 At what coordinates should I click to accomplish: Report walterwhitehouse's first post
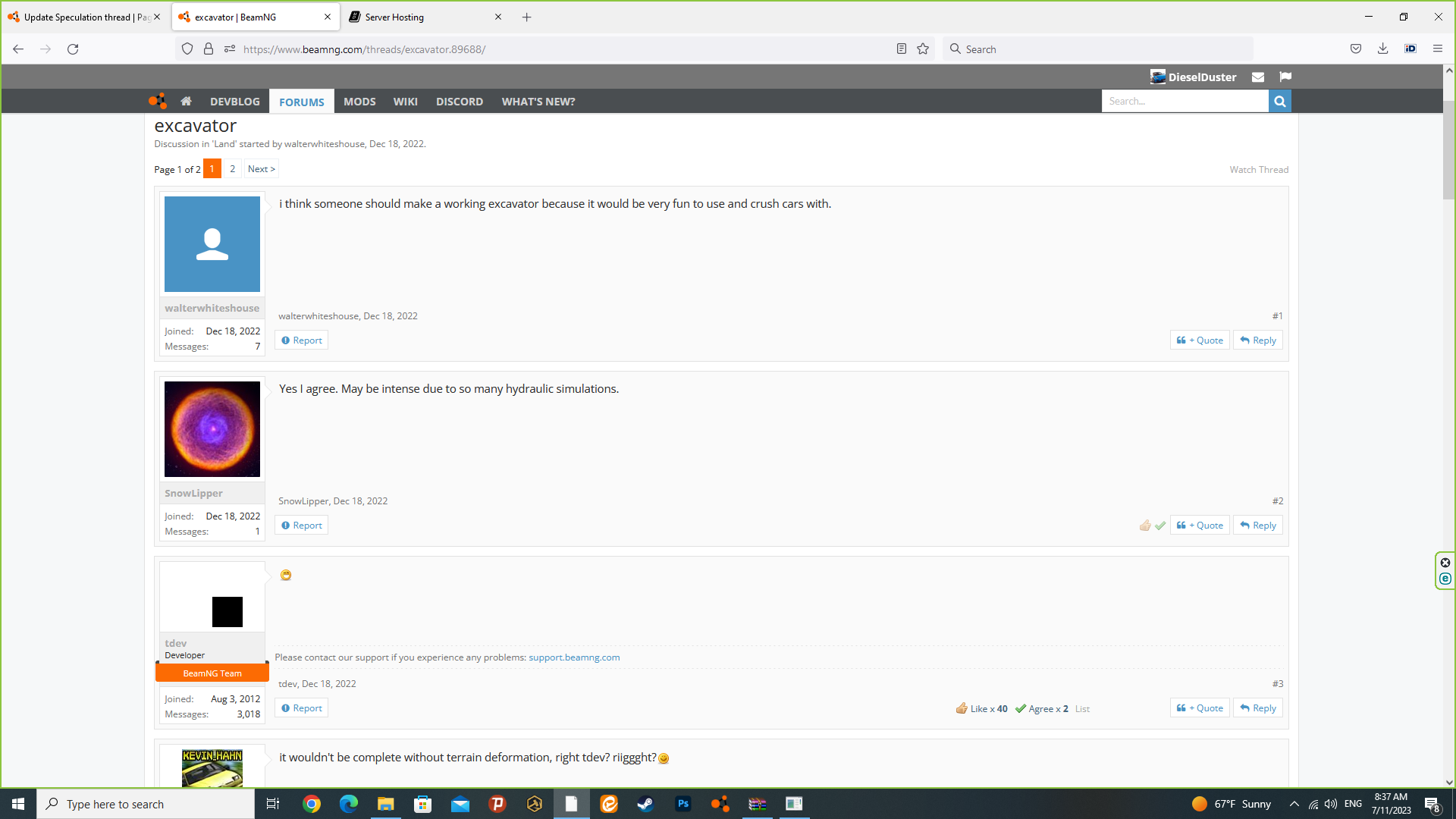tap(302, 340)
